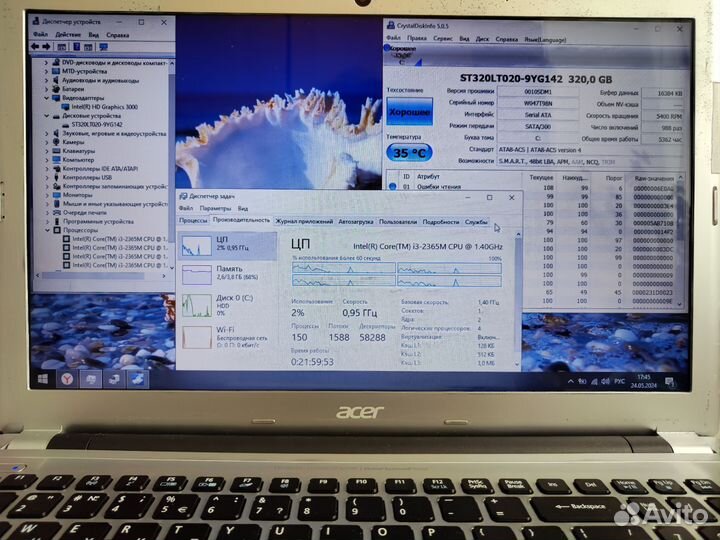Image resolution: width=720 pixels, height=540 pixels.
Task: Open Параметры menu in Task Manager
Action: point(215,208)
